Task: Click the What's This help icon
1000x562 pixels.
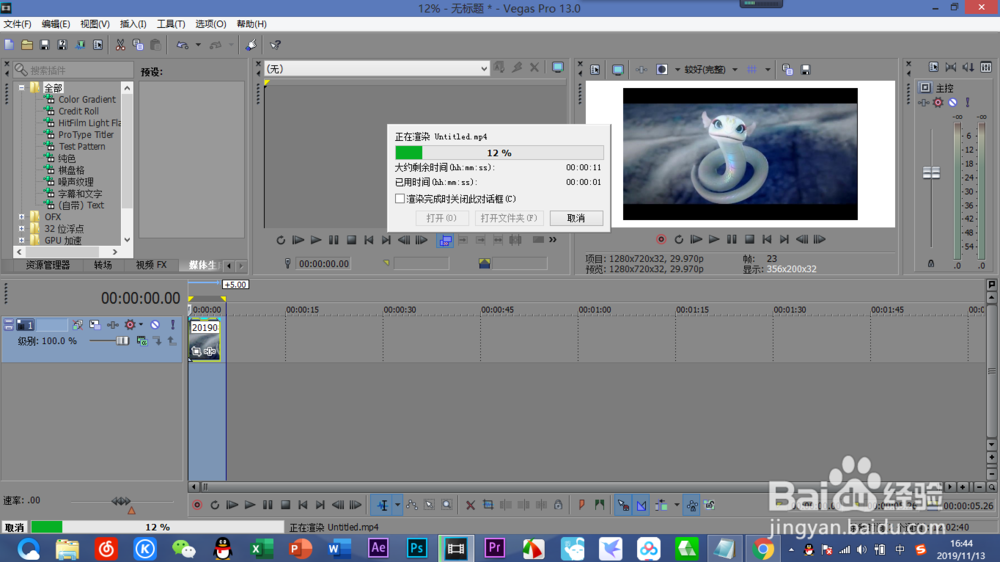Action: tap(275, 45)
